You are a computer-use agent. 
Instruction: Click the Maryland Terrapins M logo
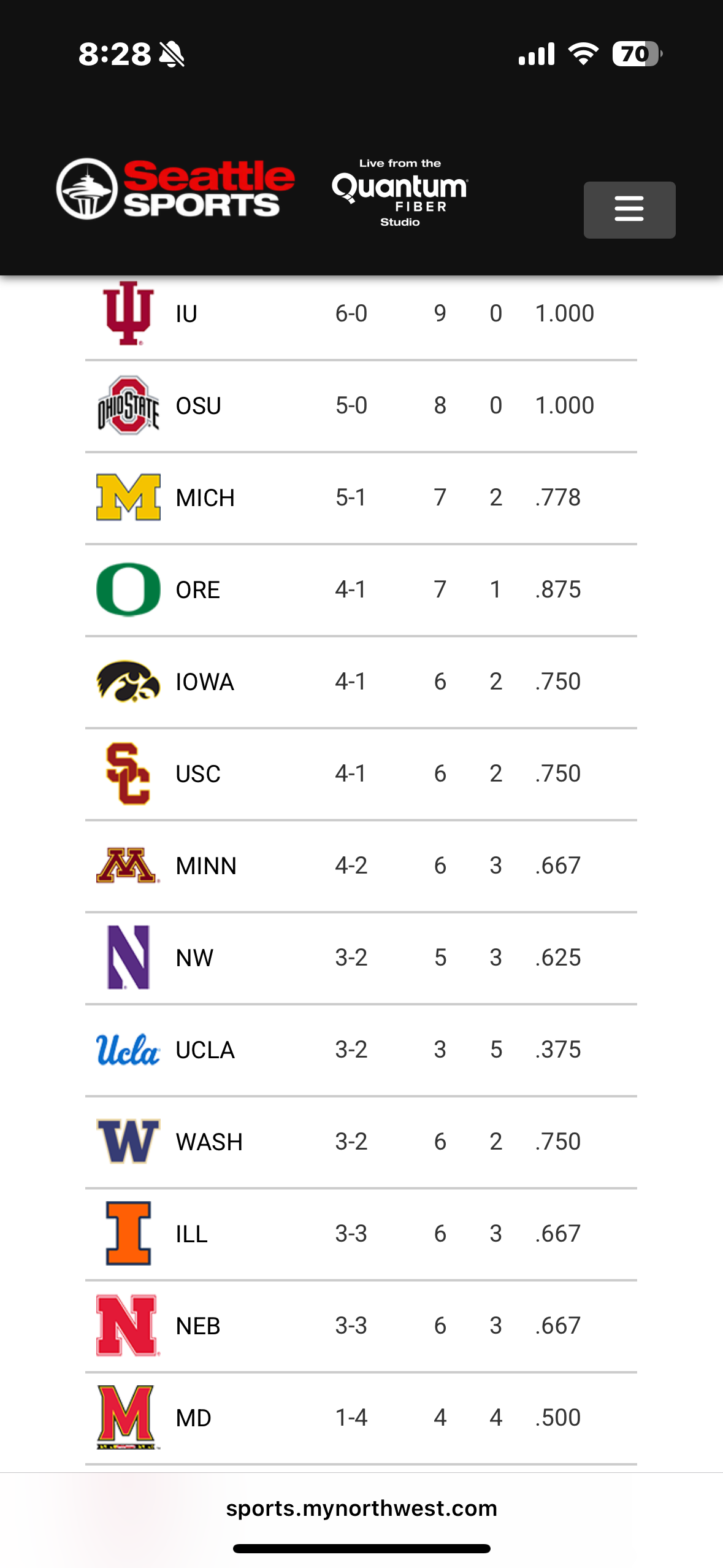click(128, 1418)
